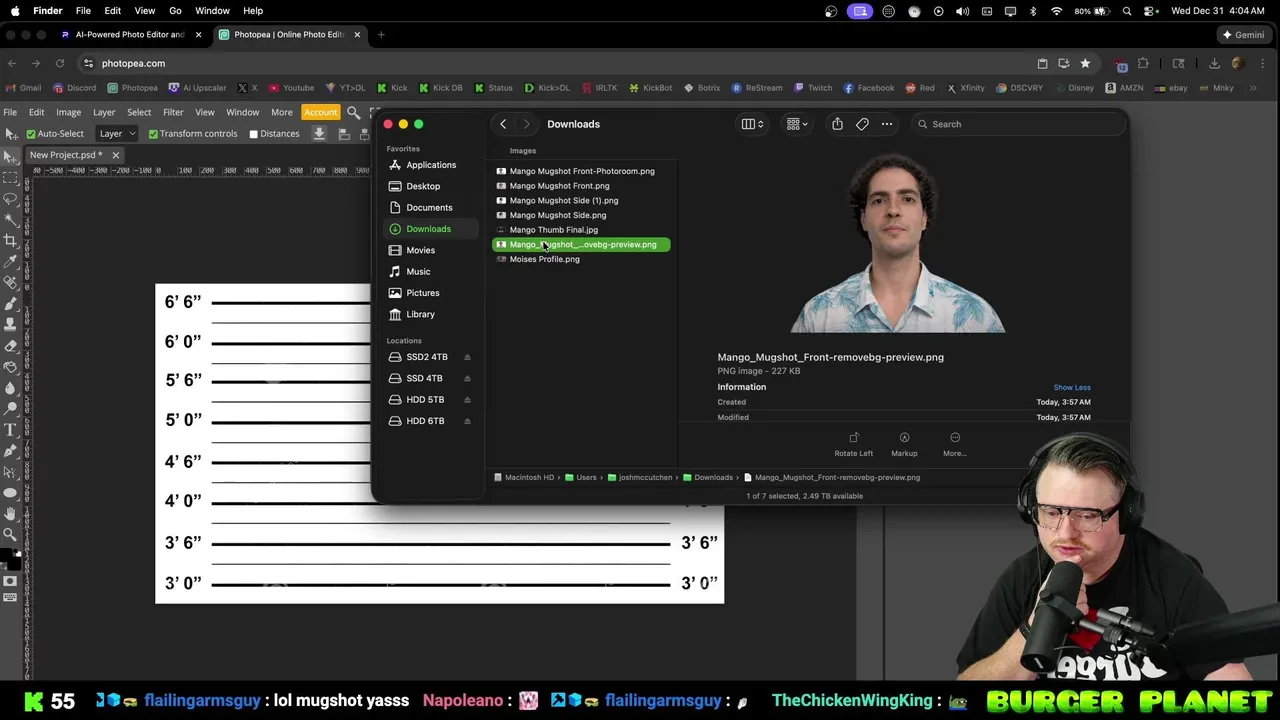Enable Distances checkbox

tap(253, 134)
